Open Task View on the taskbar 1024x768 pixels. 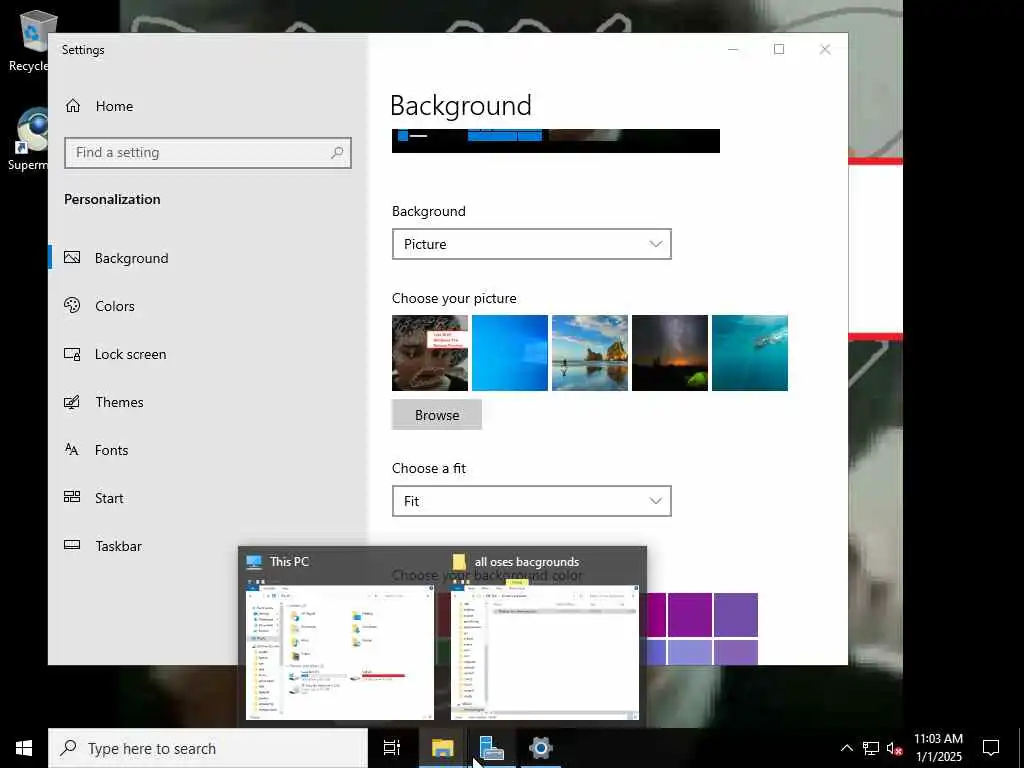coord(392,748)
